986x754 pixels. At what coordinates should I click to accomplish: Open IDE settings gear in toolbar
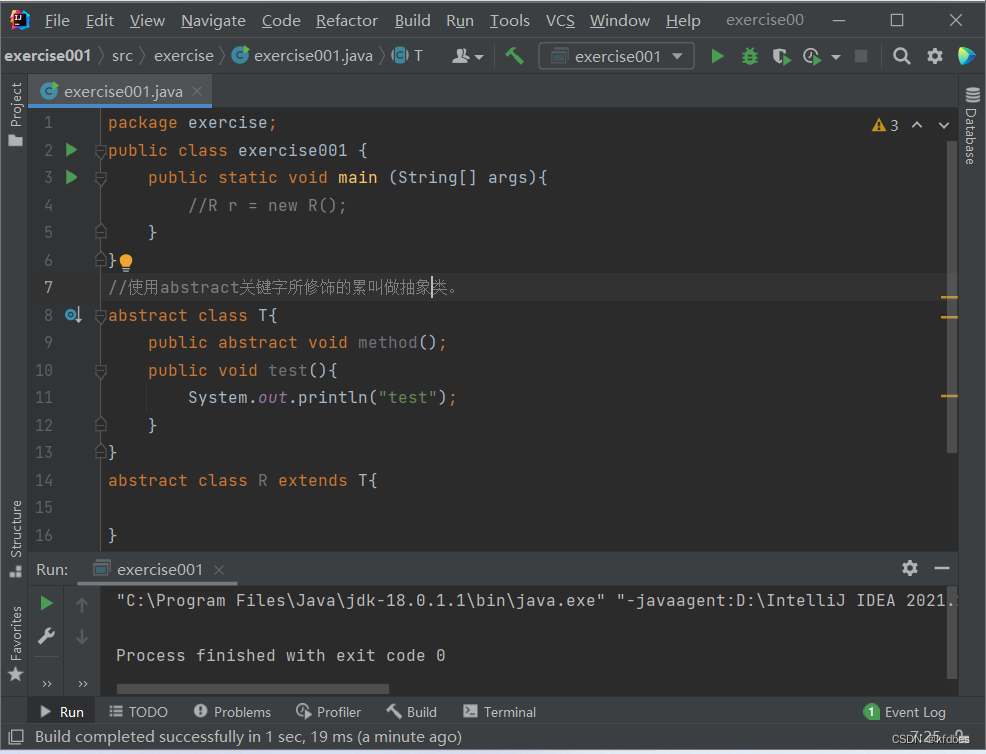tap(935, 56)
